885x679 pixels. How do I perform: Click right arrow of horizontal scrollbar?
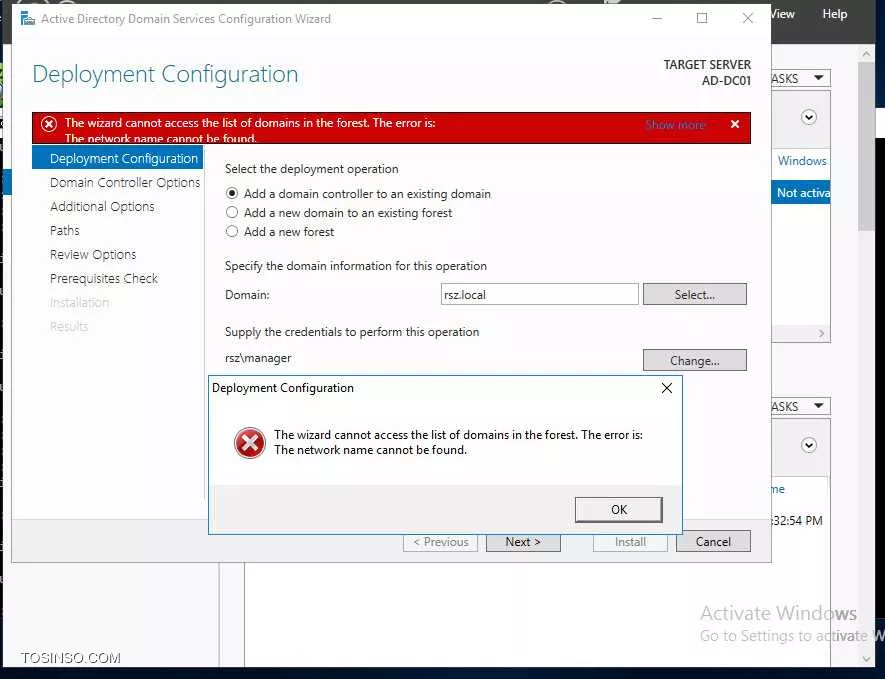[x=821, y=334]
